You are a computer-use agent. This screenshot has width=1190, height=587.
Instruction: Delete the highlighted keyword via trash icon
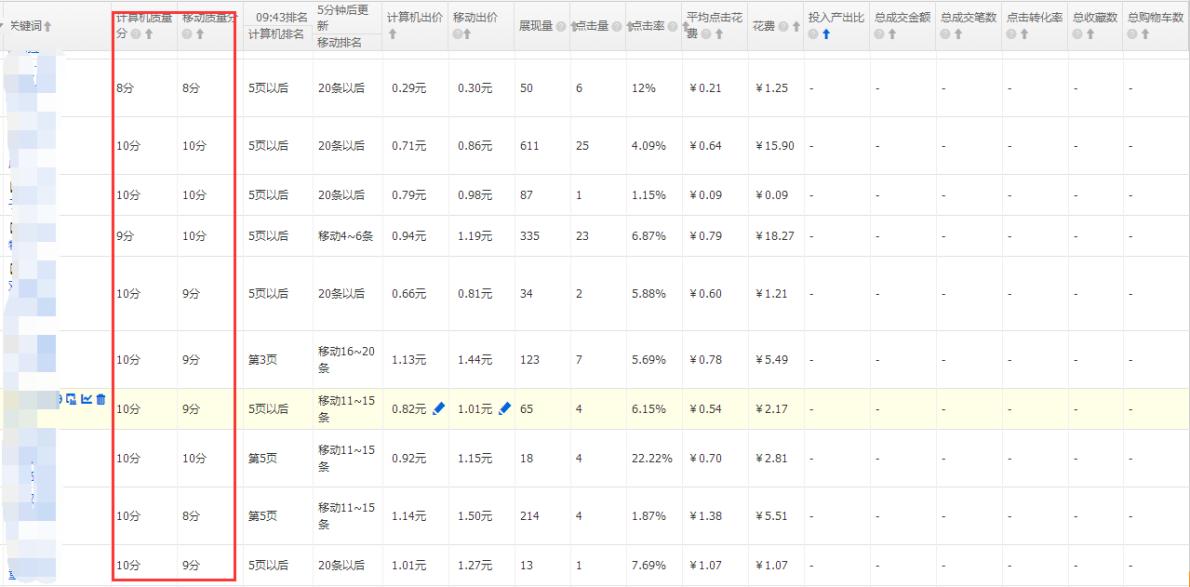click(x=101, y=398)
